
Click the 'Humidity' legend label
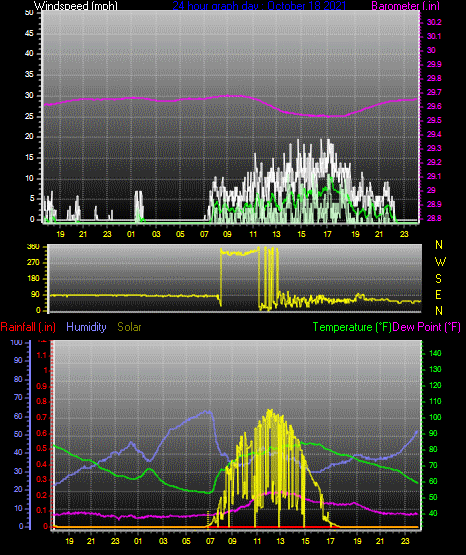[86, 327]
